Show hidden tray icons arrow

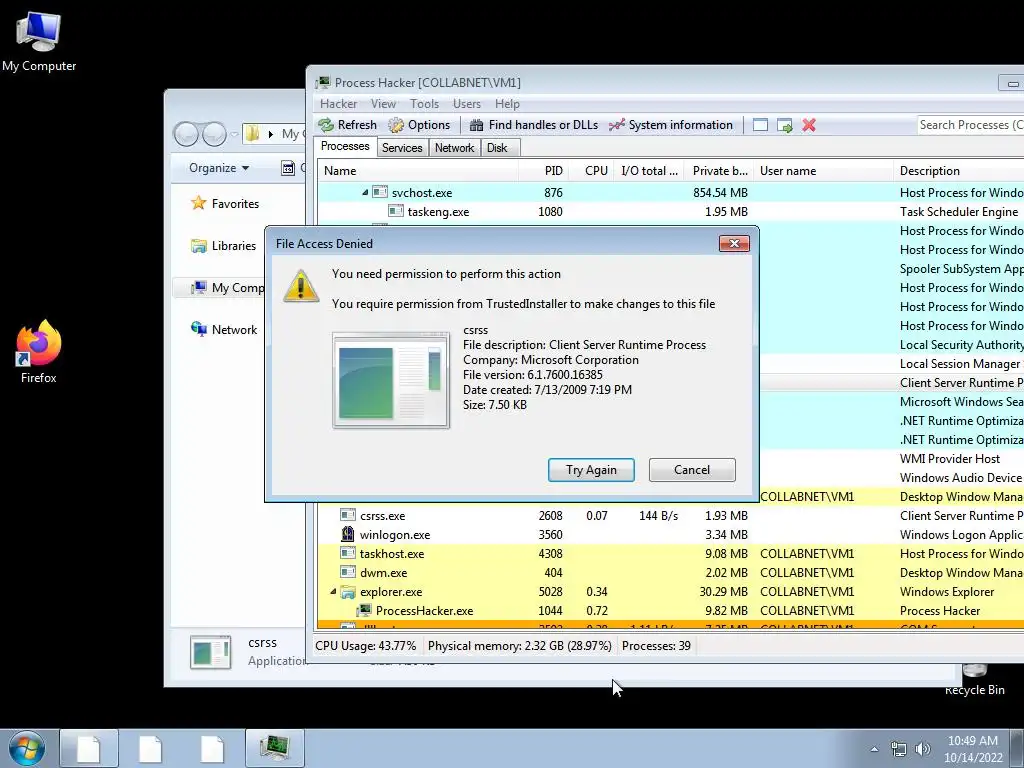[x=874, y=749]
